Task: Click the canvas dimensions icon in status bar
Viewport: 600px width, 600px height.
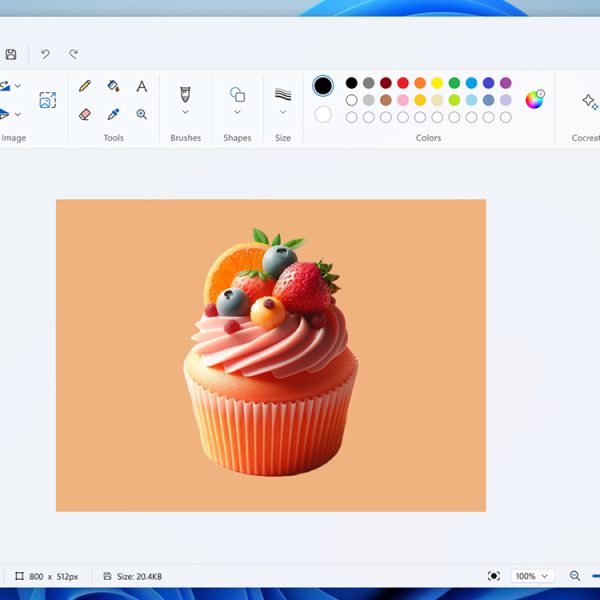Action: pyautogui.click(x=20, y=576)
